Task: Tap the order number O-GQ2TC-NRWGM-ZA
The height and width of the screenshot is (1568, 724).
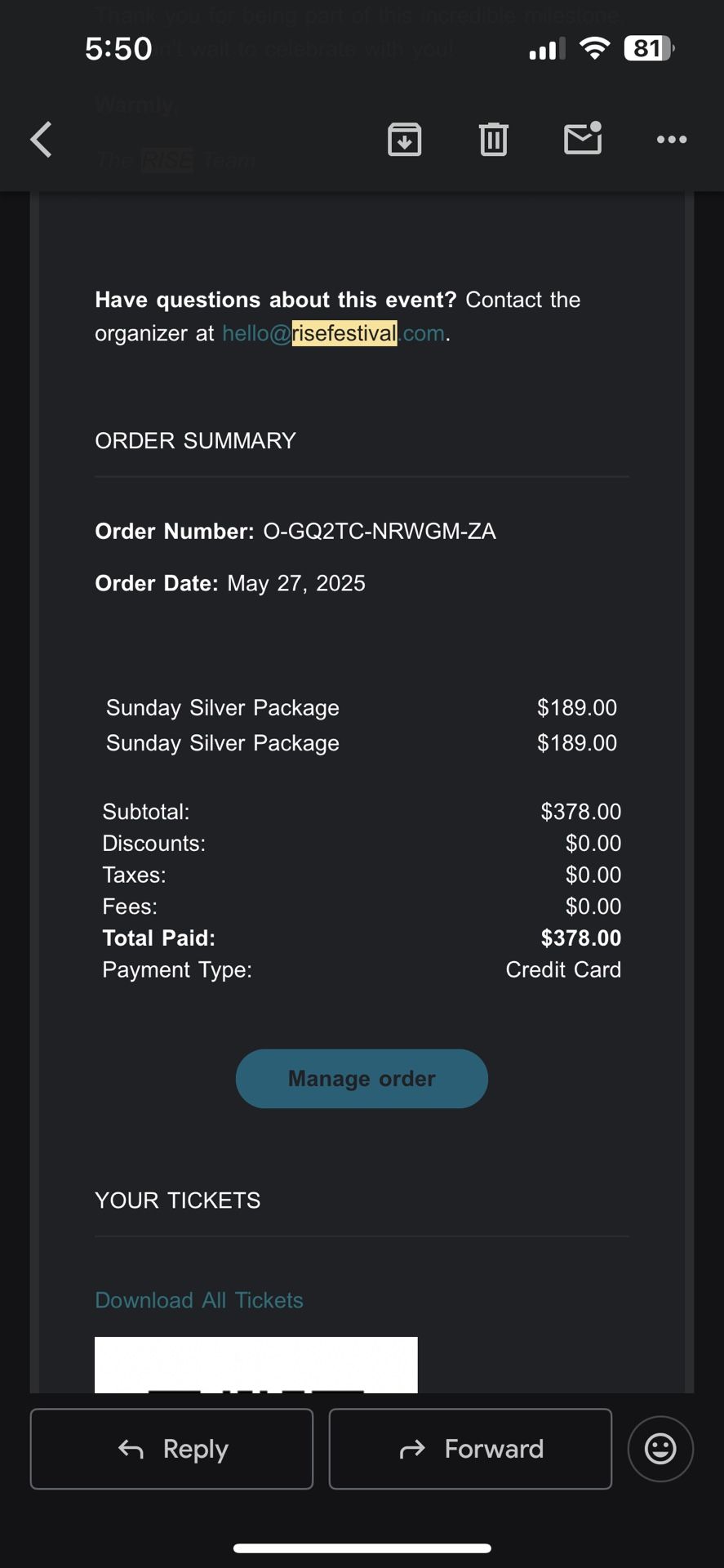Action: (x=380, y=532)
